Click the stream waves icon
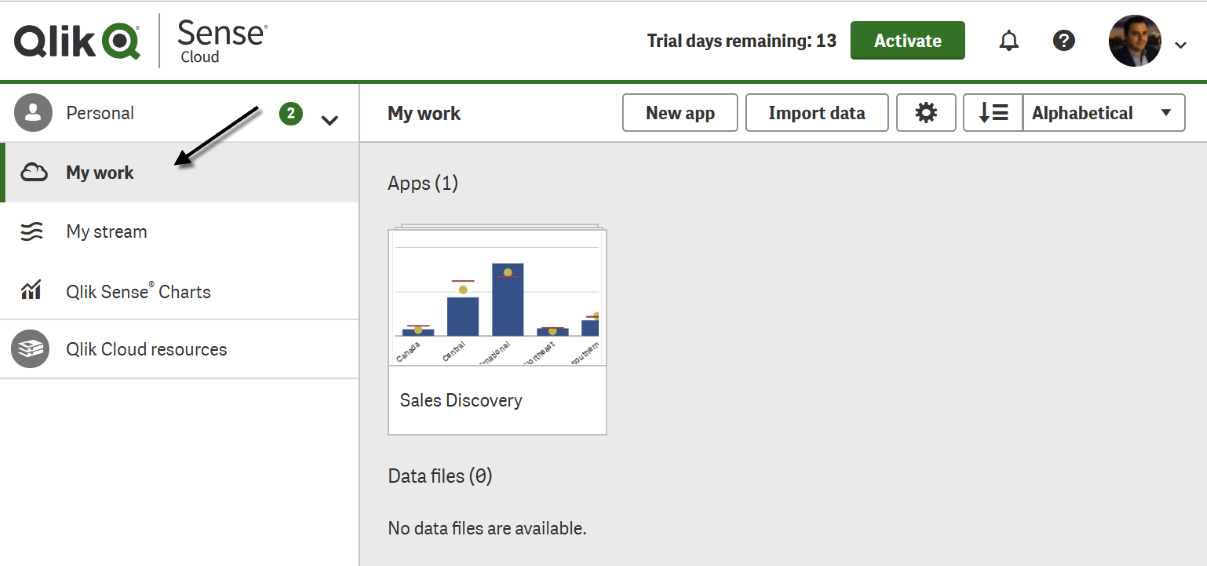The height and width of the screenshot is (566, 1207). pos(32,232)
